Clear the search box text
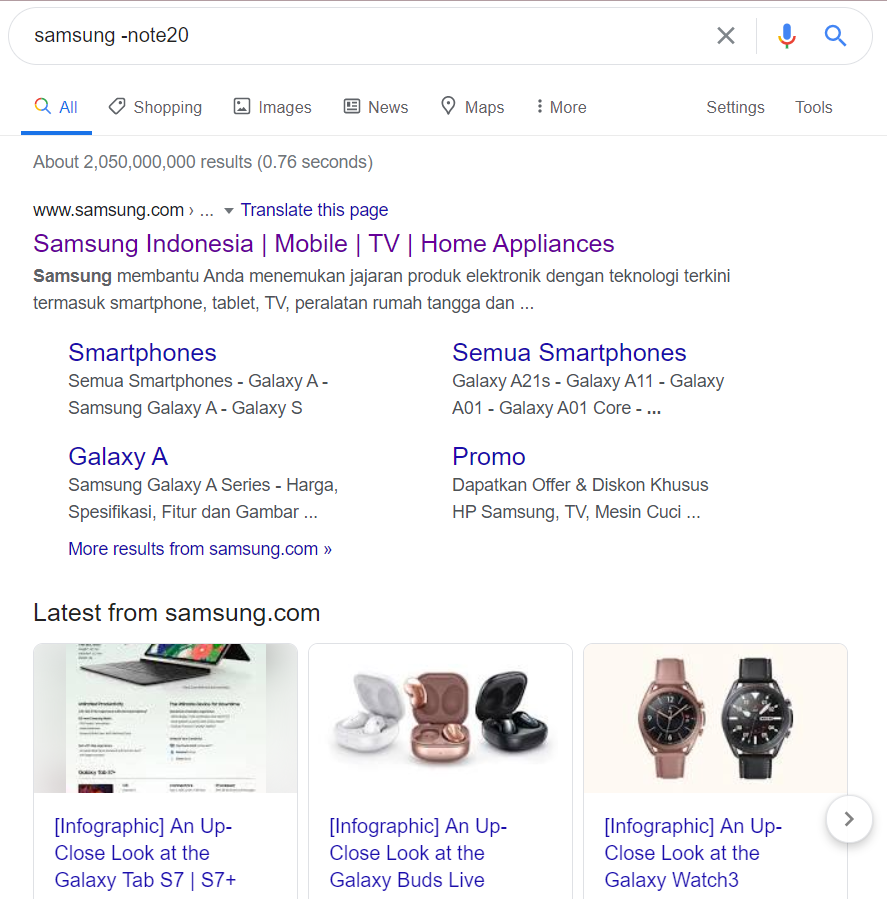The image size is (887, 899). 726,36
